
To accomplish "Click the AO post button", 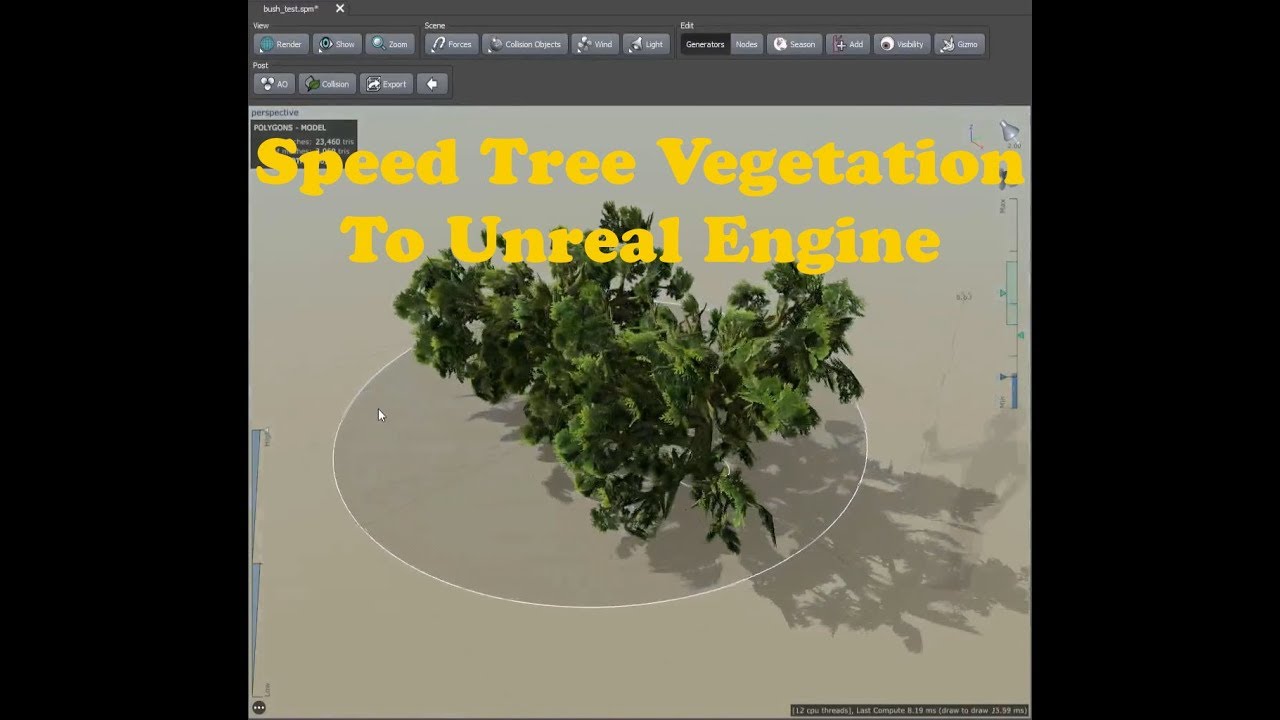I will pos(274,84).
